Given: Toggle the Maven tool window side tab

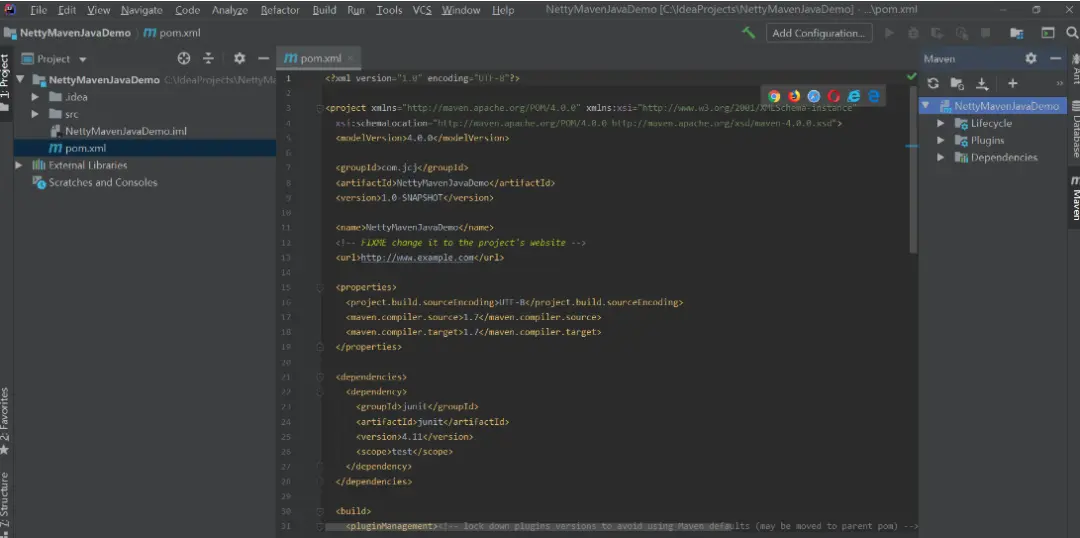Looking at the screenshot, I should point(1074,199).
